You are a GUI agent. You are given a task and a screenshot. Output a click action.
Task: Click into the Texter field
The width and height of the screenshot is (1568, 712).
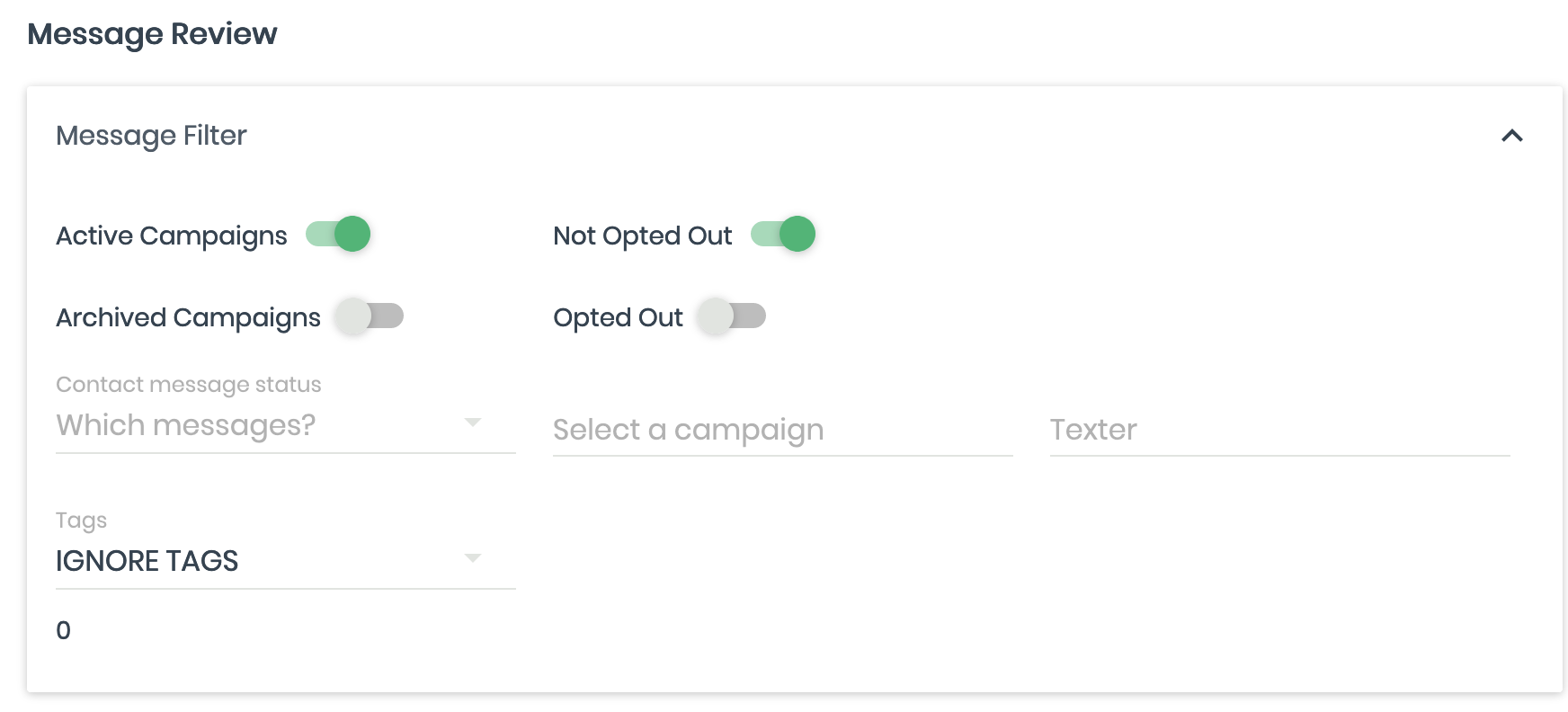pos(1278,431)
